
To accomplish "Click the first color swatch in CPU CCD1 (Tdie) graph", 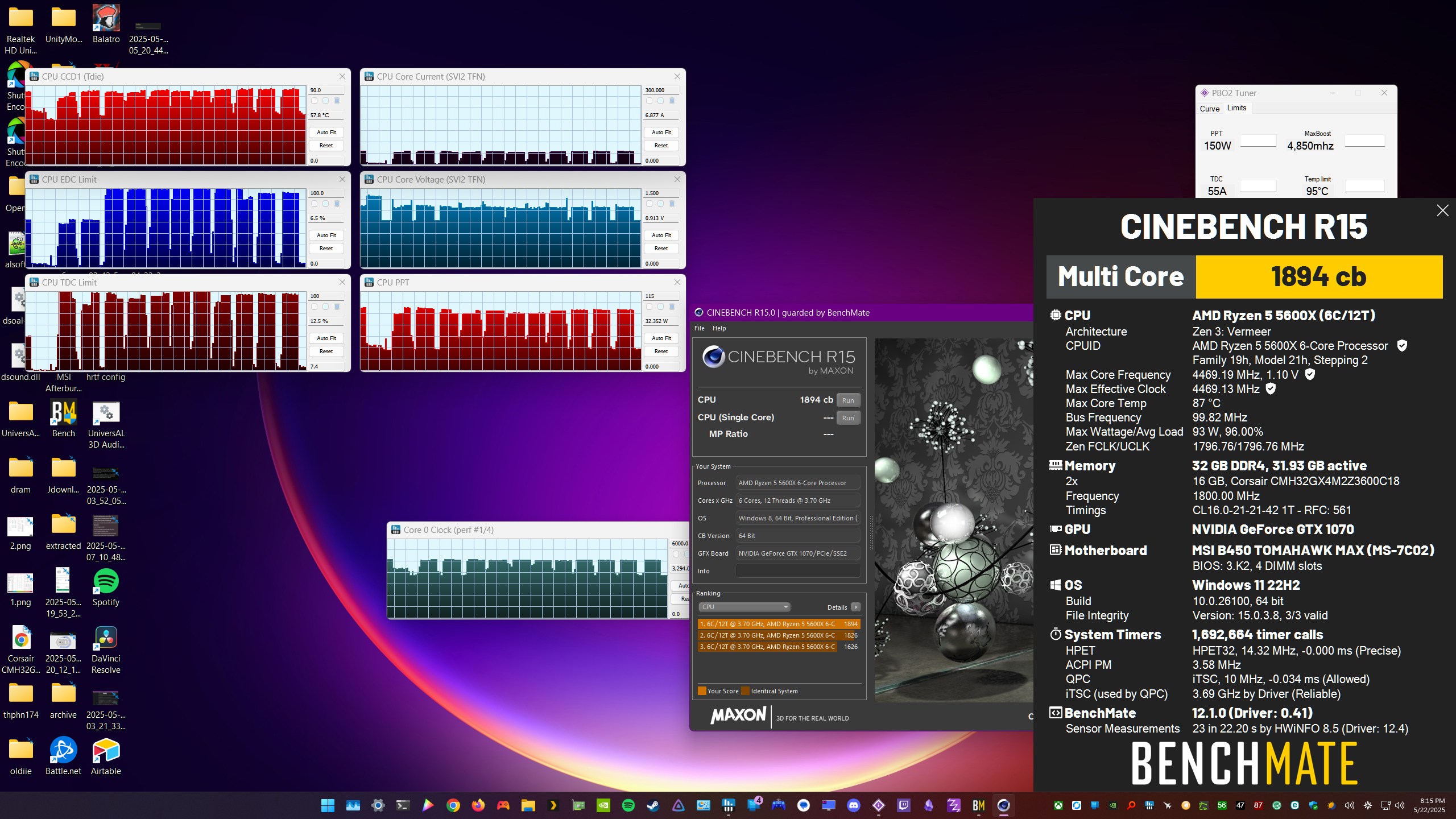I will (314, 101).
